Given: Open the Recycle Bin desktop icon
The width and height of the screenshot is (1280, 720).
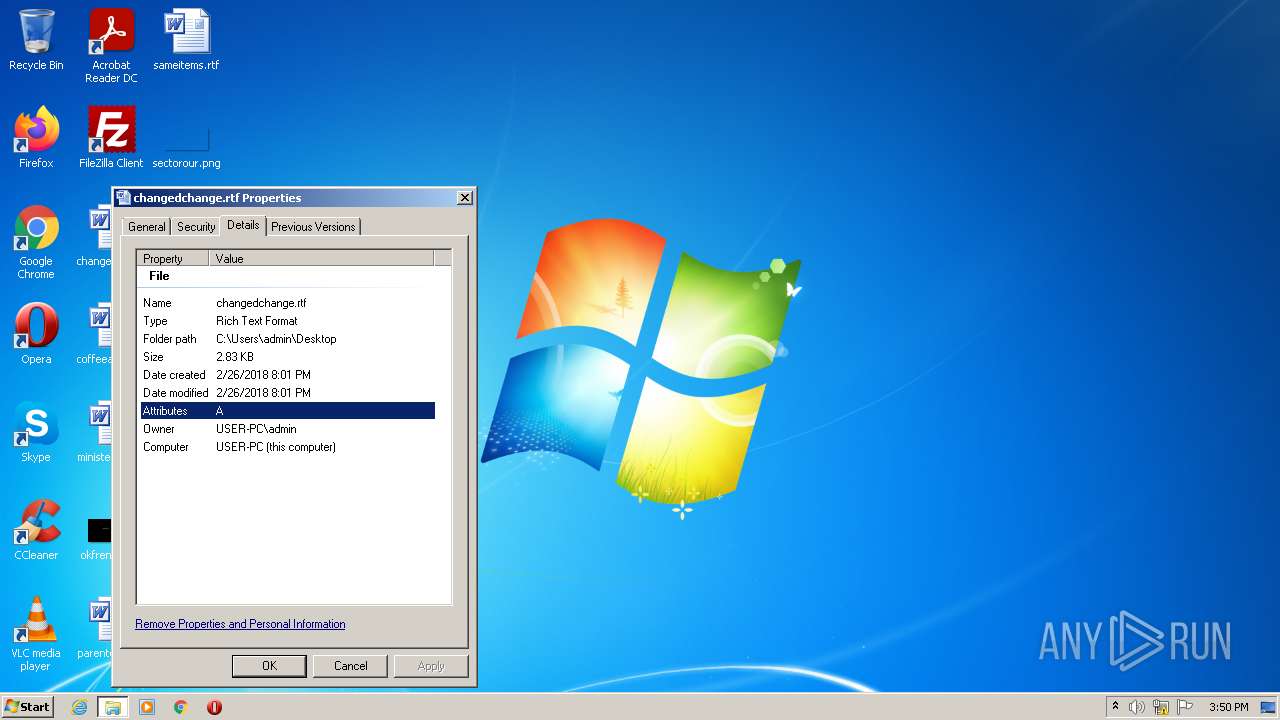Looking at the screenshot, I should [x=36, y=40].
